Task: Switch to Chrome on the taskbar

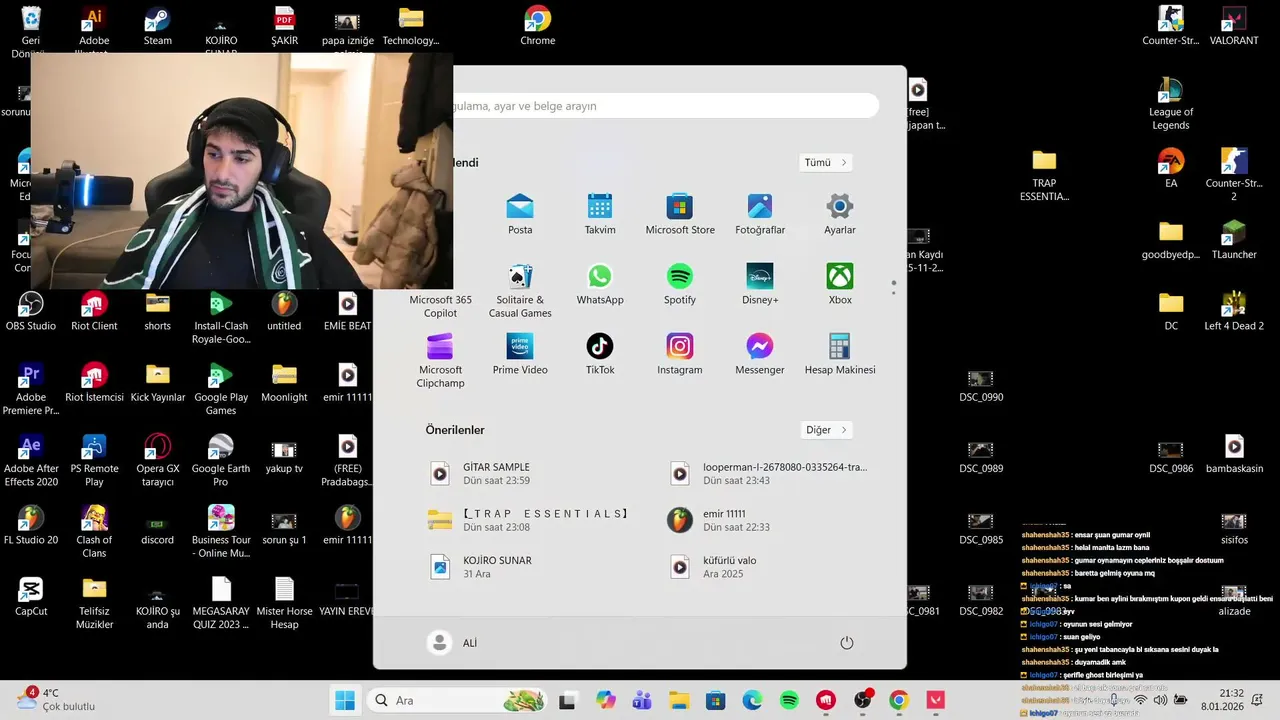Action: [x=899, y=700]
